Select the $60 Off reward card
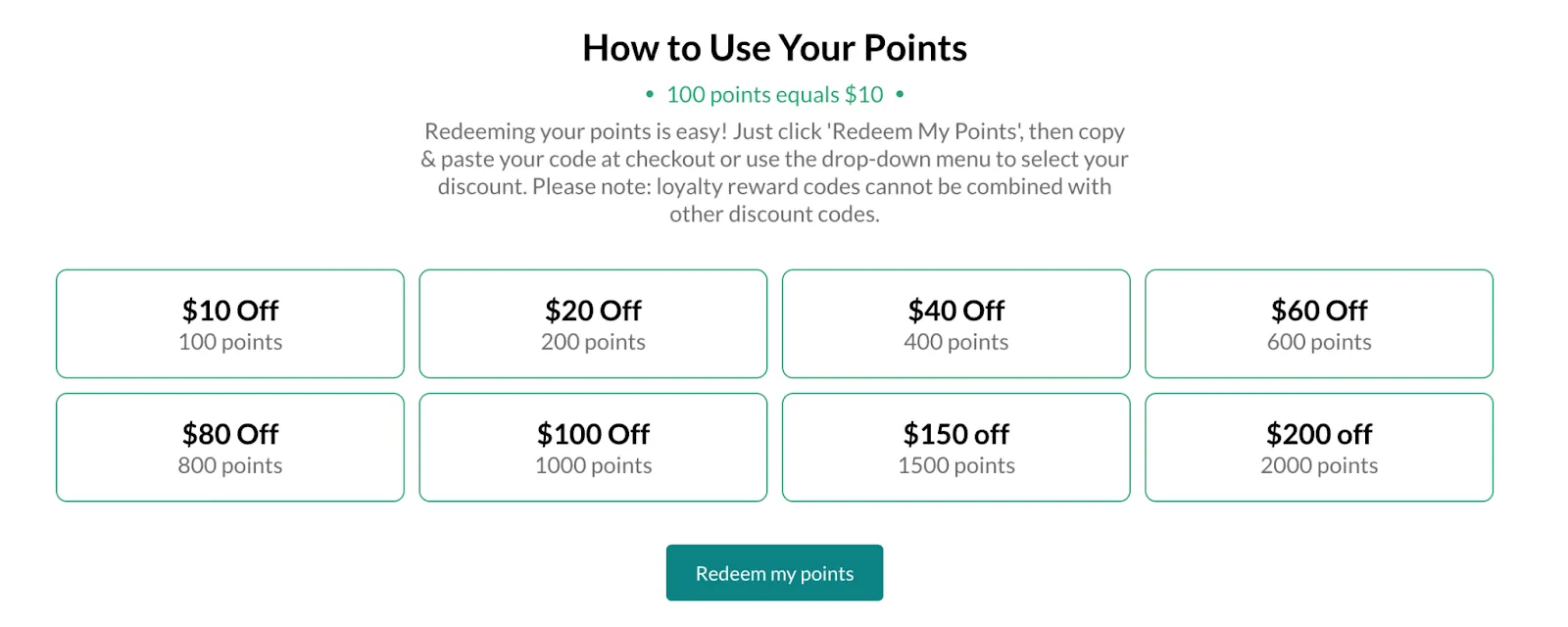1568x627 pixels. (x=1319, y=323)
